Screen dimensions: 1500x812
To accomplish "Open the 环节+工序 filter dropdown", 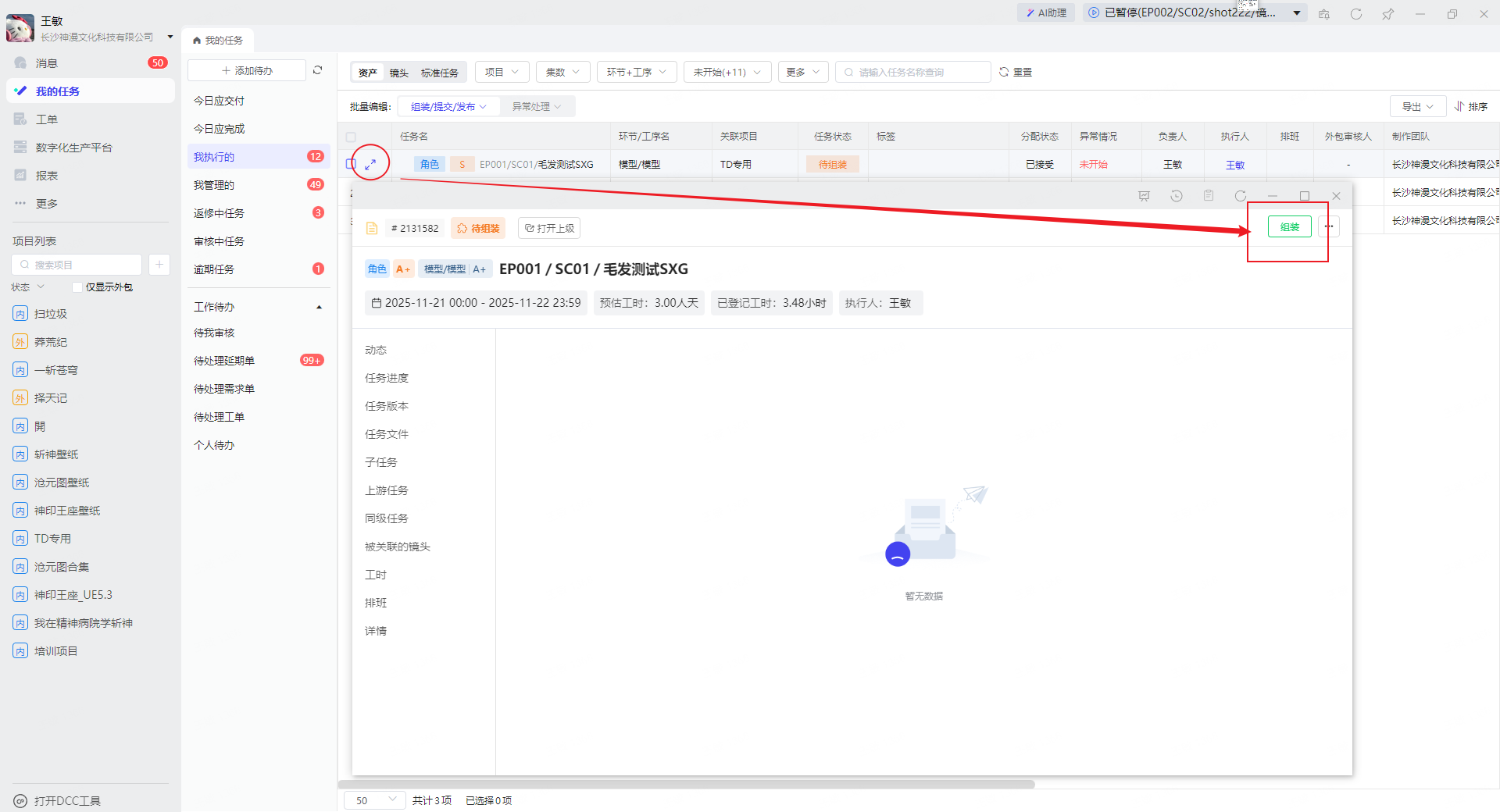I will (x=636, y=72).
